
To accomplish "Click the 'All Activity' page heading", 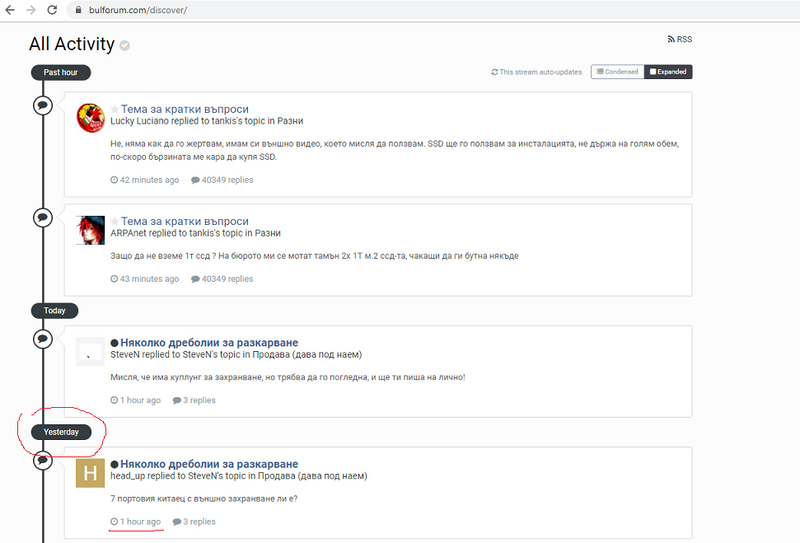I will pos(71,44).
